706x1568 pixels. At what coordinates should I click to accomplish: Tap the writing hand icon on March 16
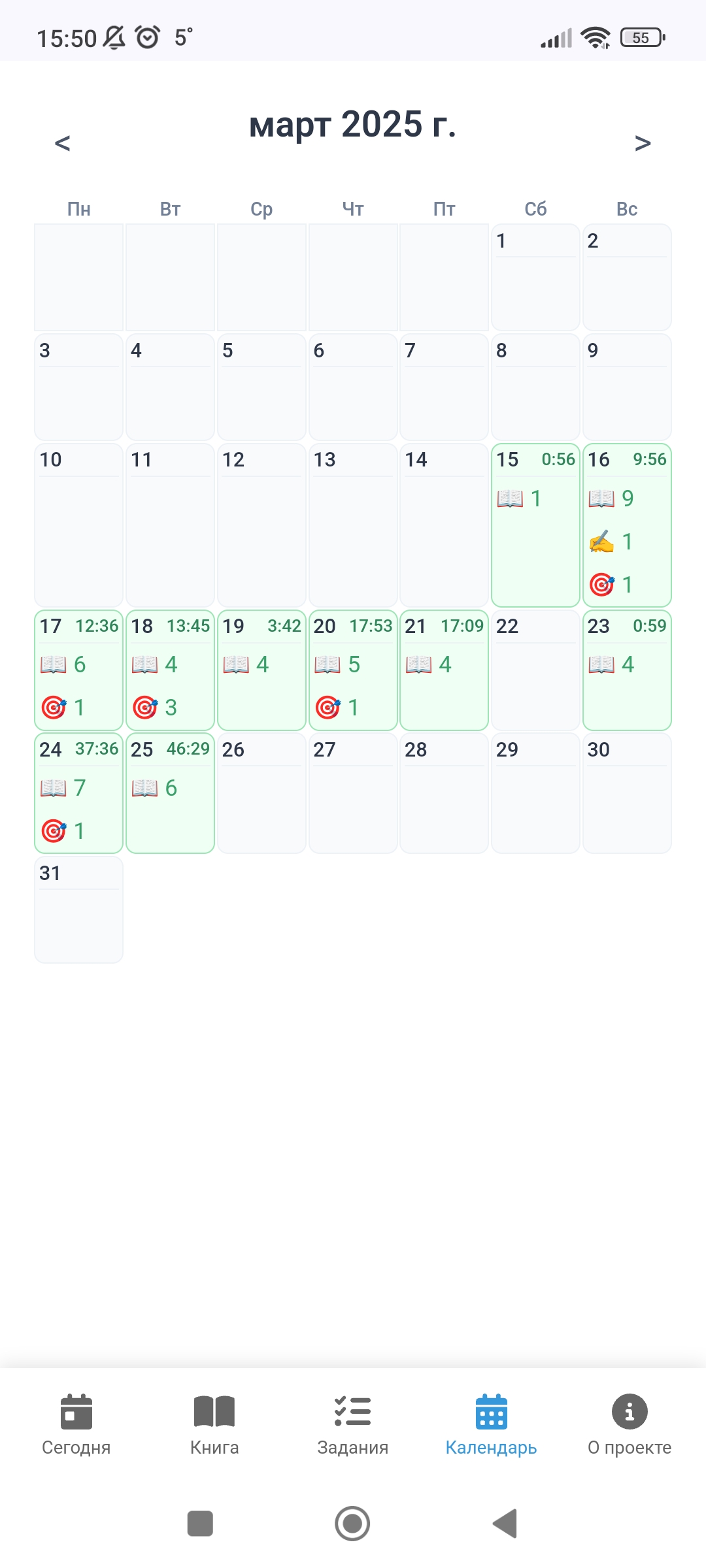tap(601, 542)
